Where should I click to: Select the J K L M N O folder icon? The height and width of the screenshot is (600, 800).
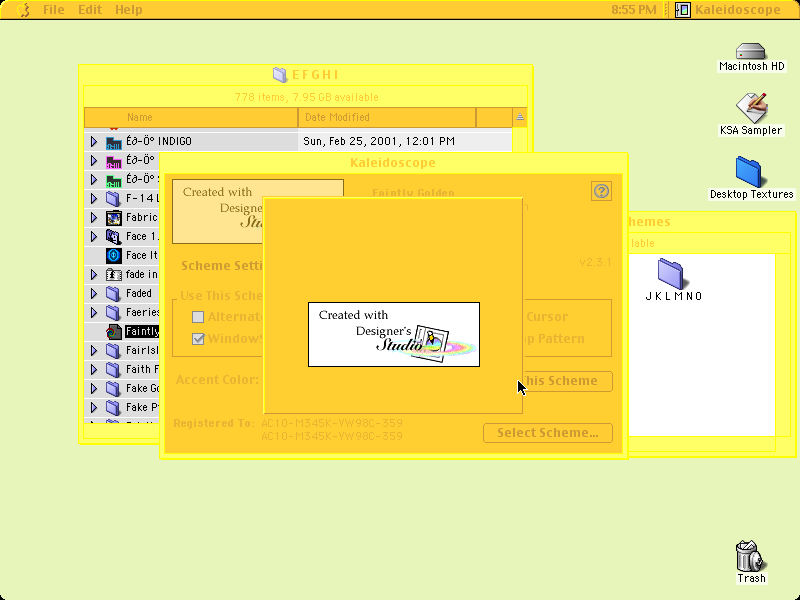pos(670,273)
